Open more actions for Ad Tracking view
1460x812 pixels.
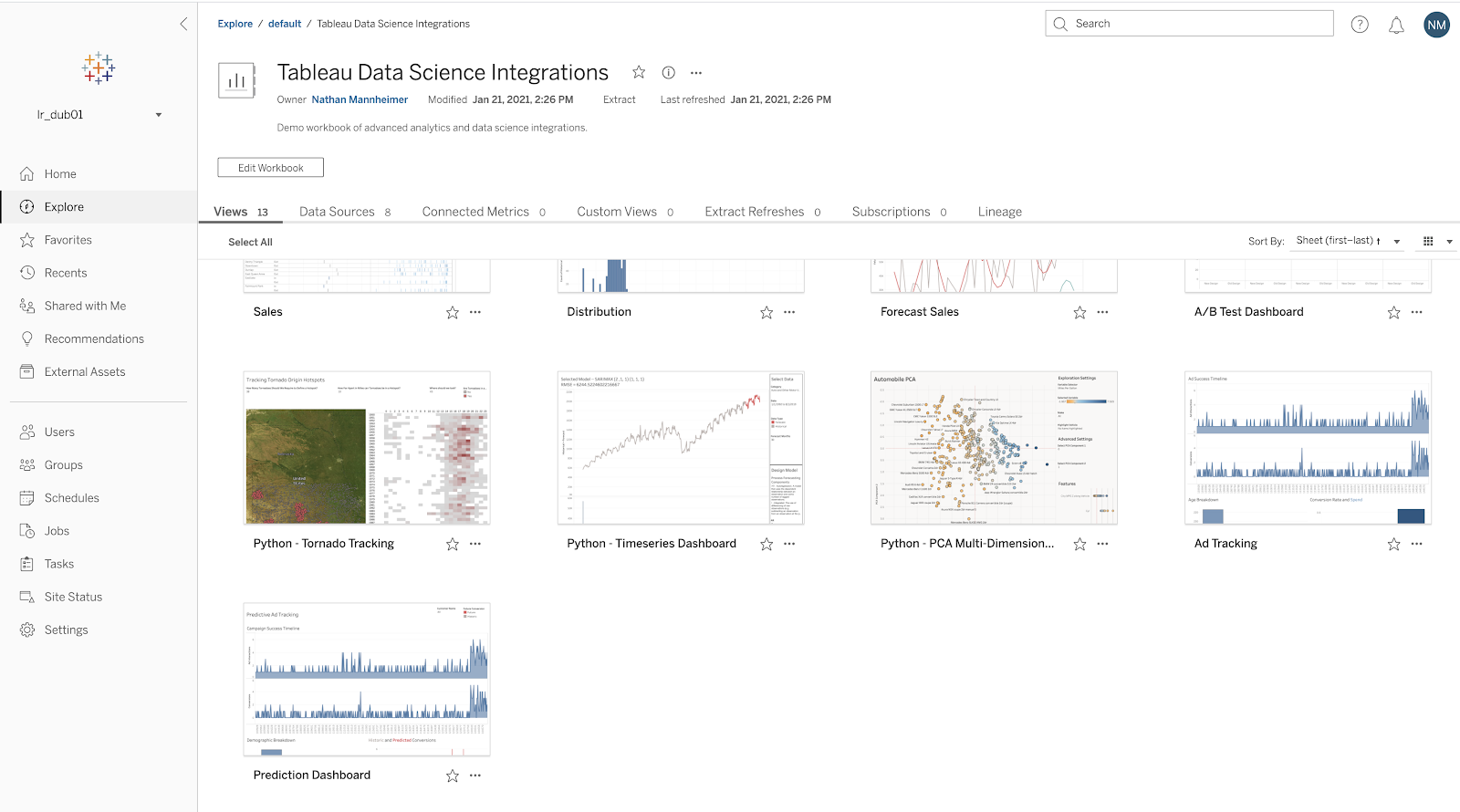click(1416, 544)
